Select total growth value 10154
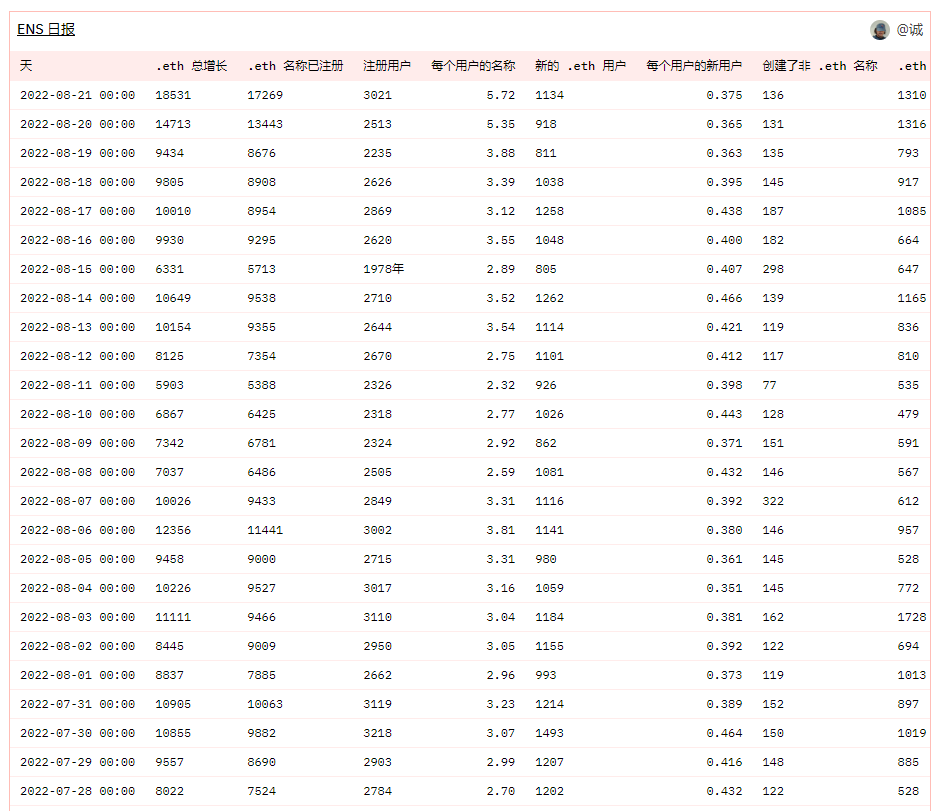Image resolution: width=931 pixels, height=811 pixels. click(173, 327)
